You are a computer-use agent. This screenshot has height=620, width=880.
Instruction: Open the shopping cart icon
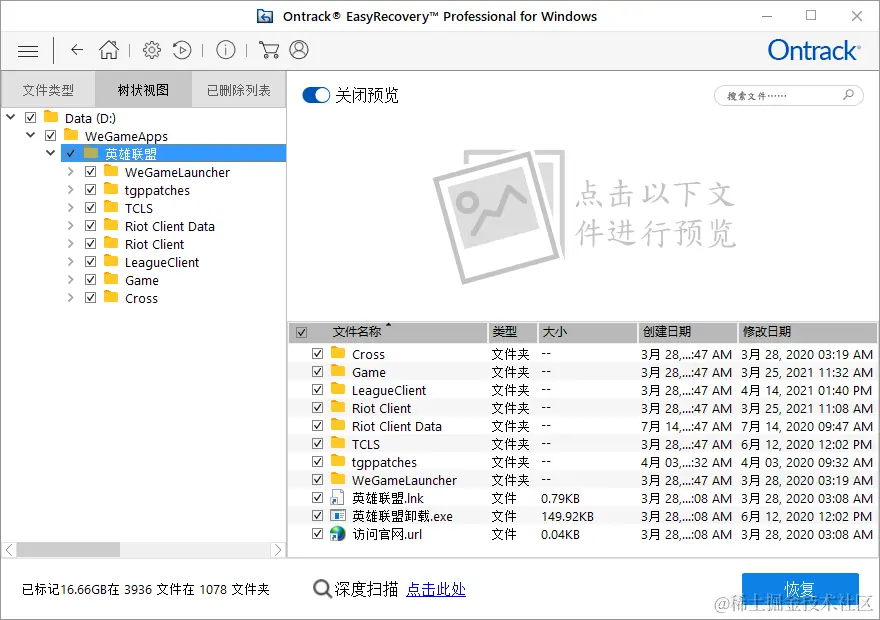pos(269,50)
